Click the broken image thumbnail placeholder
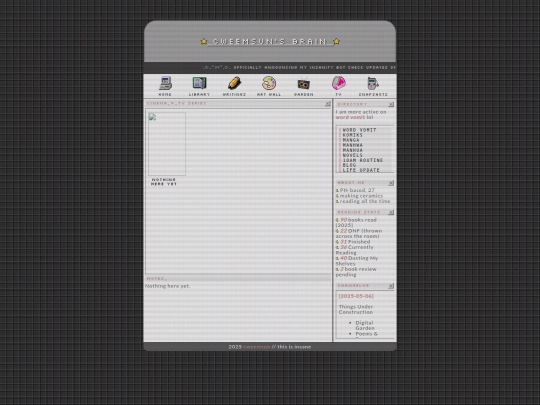Screen dimensions: 540x405 (167, 144)
